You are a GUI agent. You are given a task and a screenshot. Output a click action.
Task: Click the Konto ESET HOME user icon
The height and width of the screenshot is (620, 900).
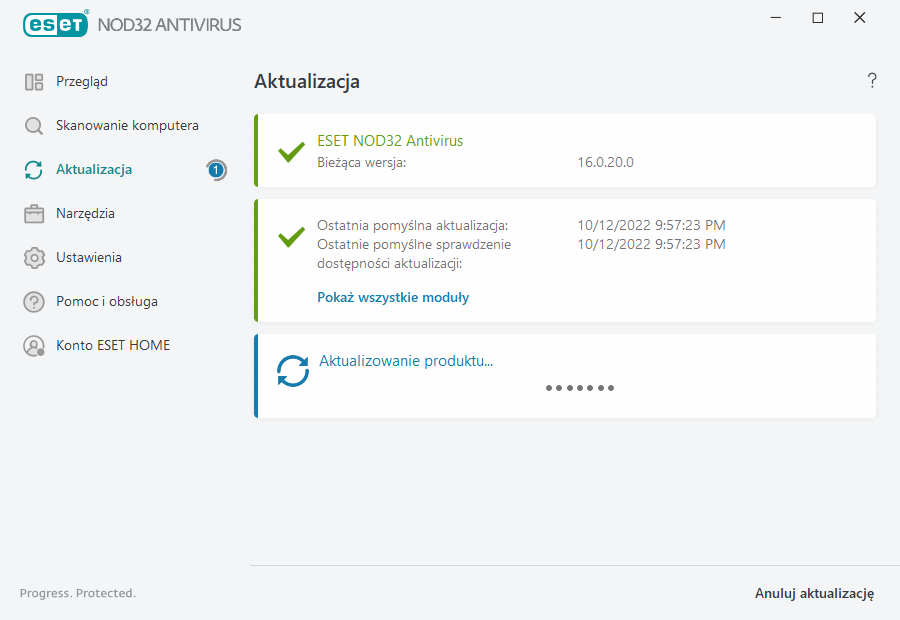[34, 346]
